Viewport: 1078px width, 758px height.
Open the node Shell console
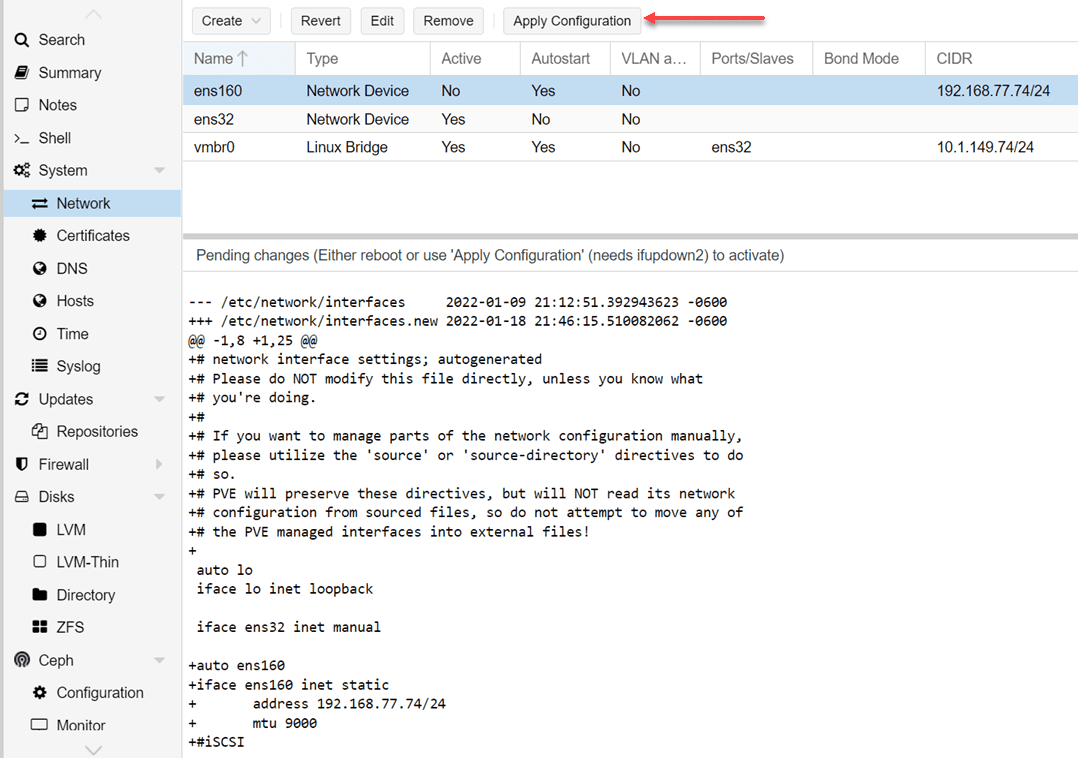point(58,137)
